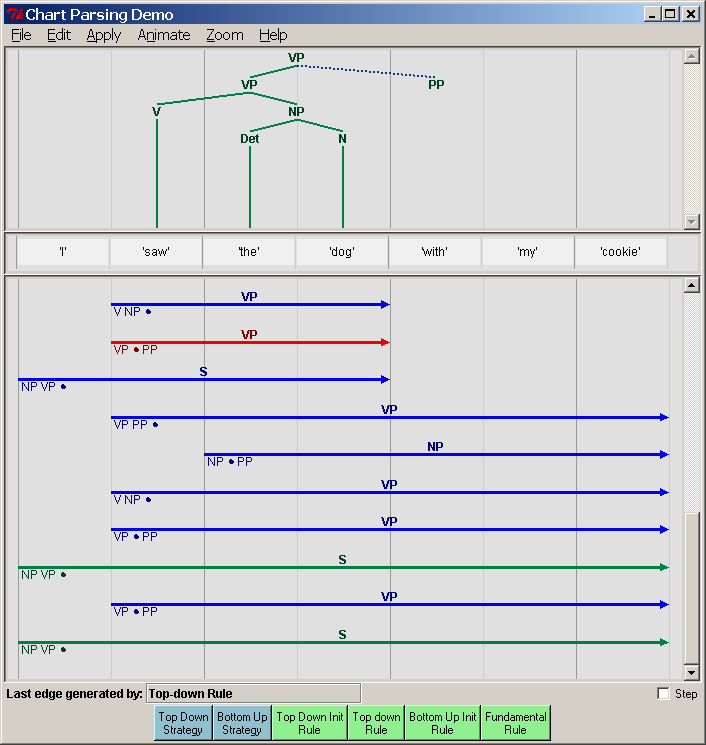Select the word 'dog' in the sentence
Viewport: 706px width, 745px height.
(x=342, y=251)
